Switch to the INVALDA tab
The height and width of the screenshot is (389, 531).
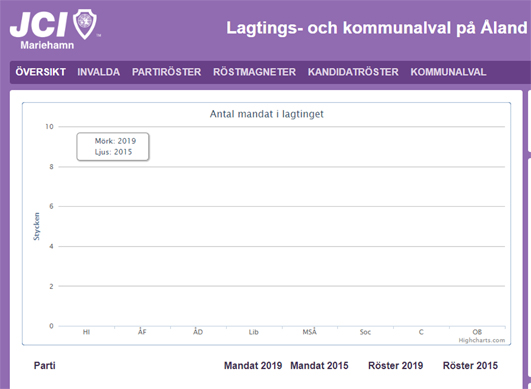coord(99,72)
